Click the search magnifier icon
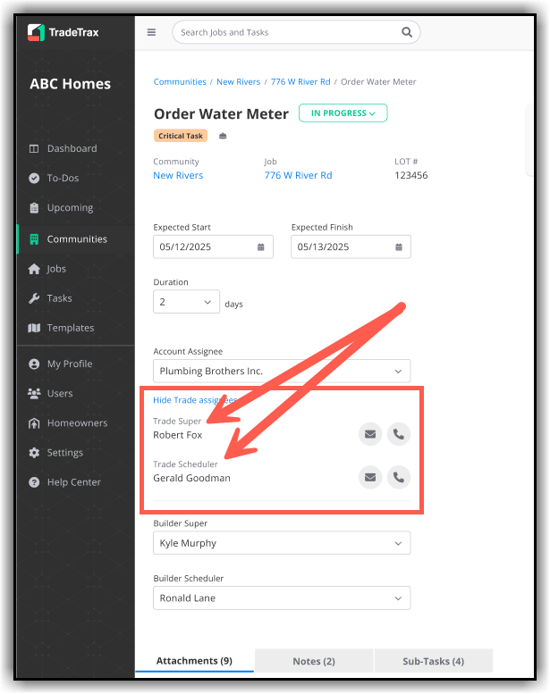 coord(407,32)
